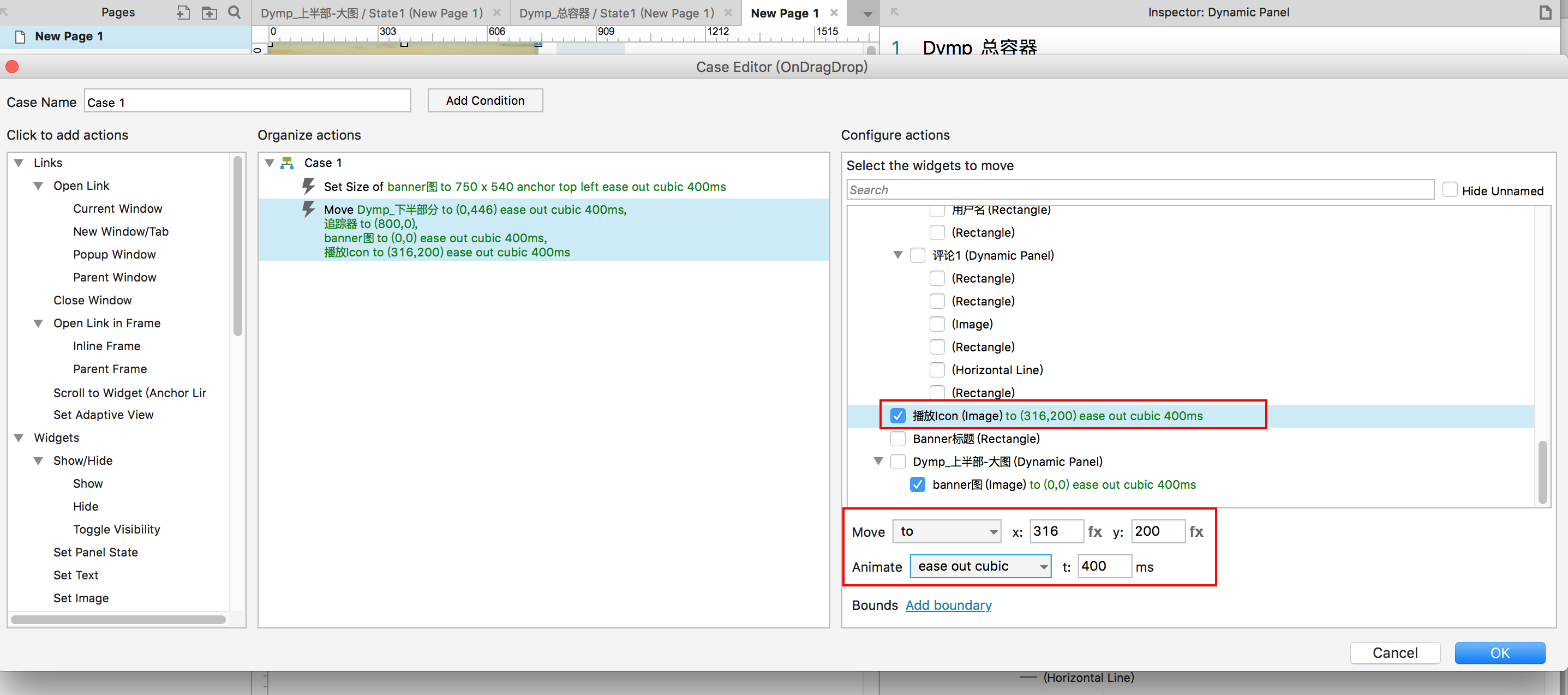The height and width of the screenshot is (695, 1568).
Task: Switch to Dymp_上半部-大图 / State1 tab
Action: (372, 13)
